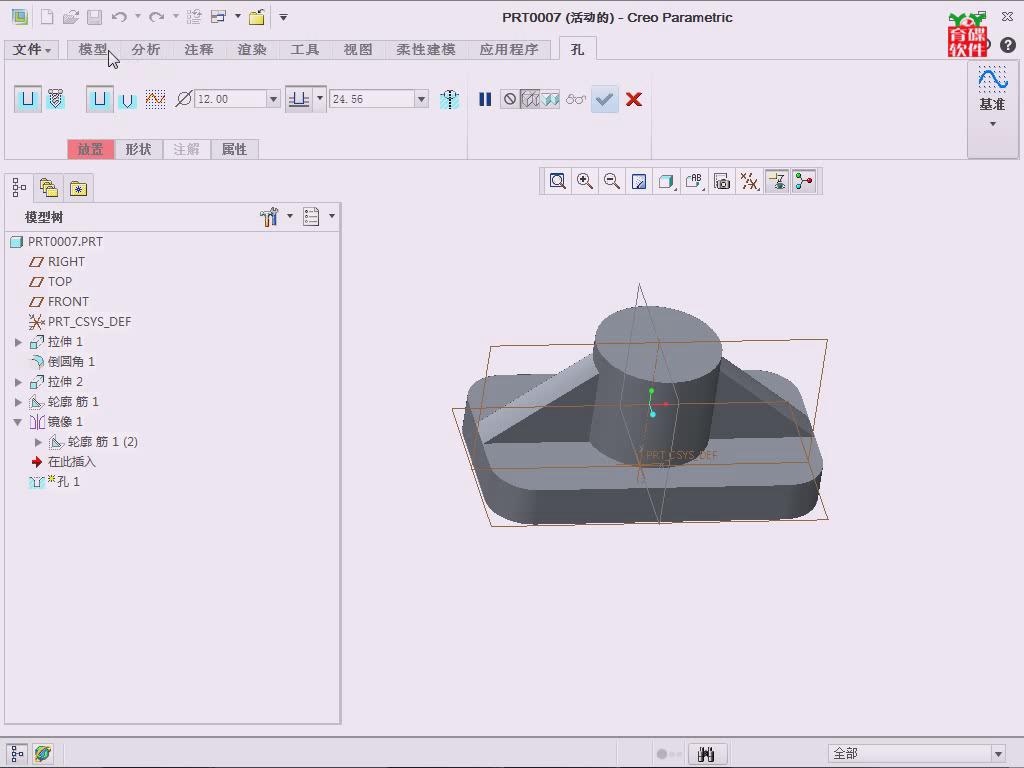
Task: Click the zoom out magnifier icon
Action: [612, 182]
